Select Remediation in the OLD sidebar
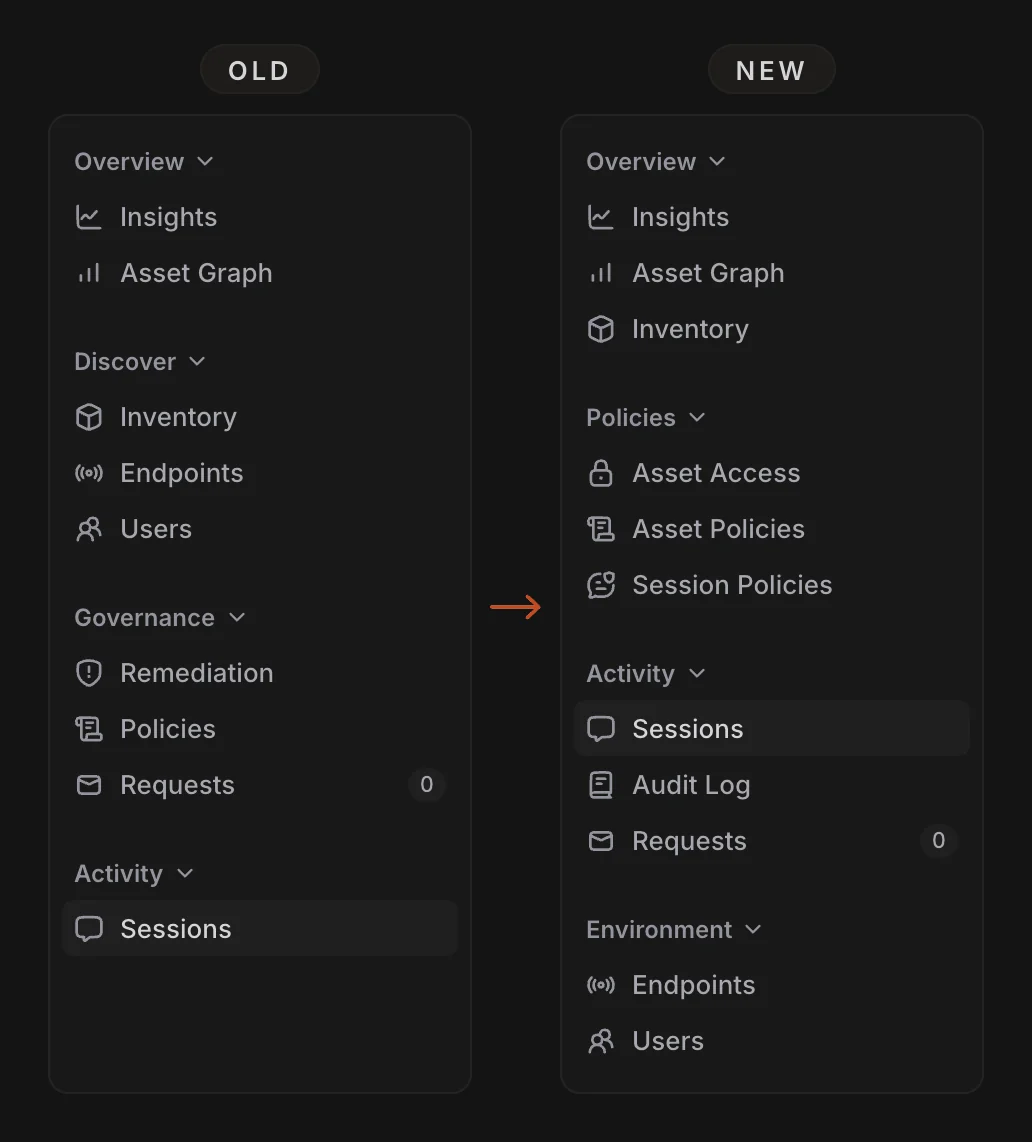The height and width of the screenshot is (1142, 1032). tap(260, 673)
